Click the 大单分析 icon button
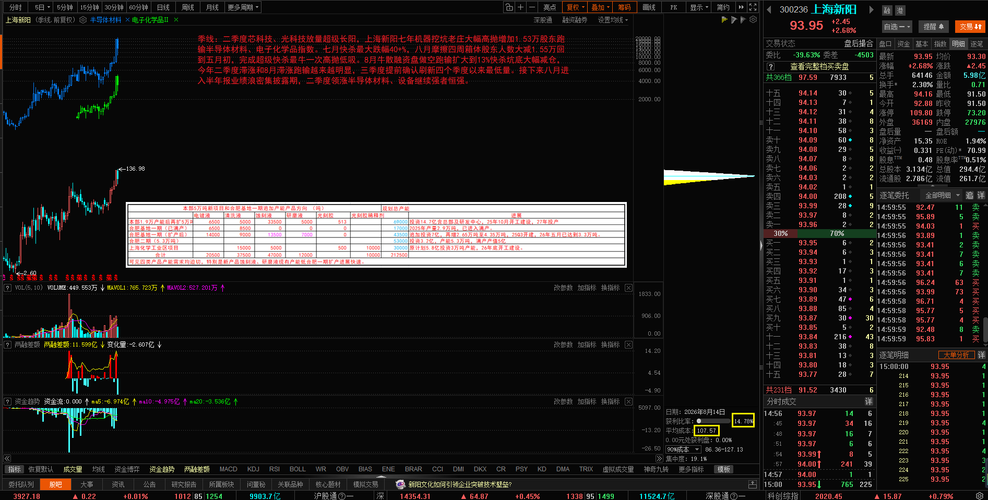This screenshot has width=988, height=500. click(956, 355)
